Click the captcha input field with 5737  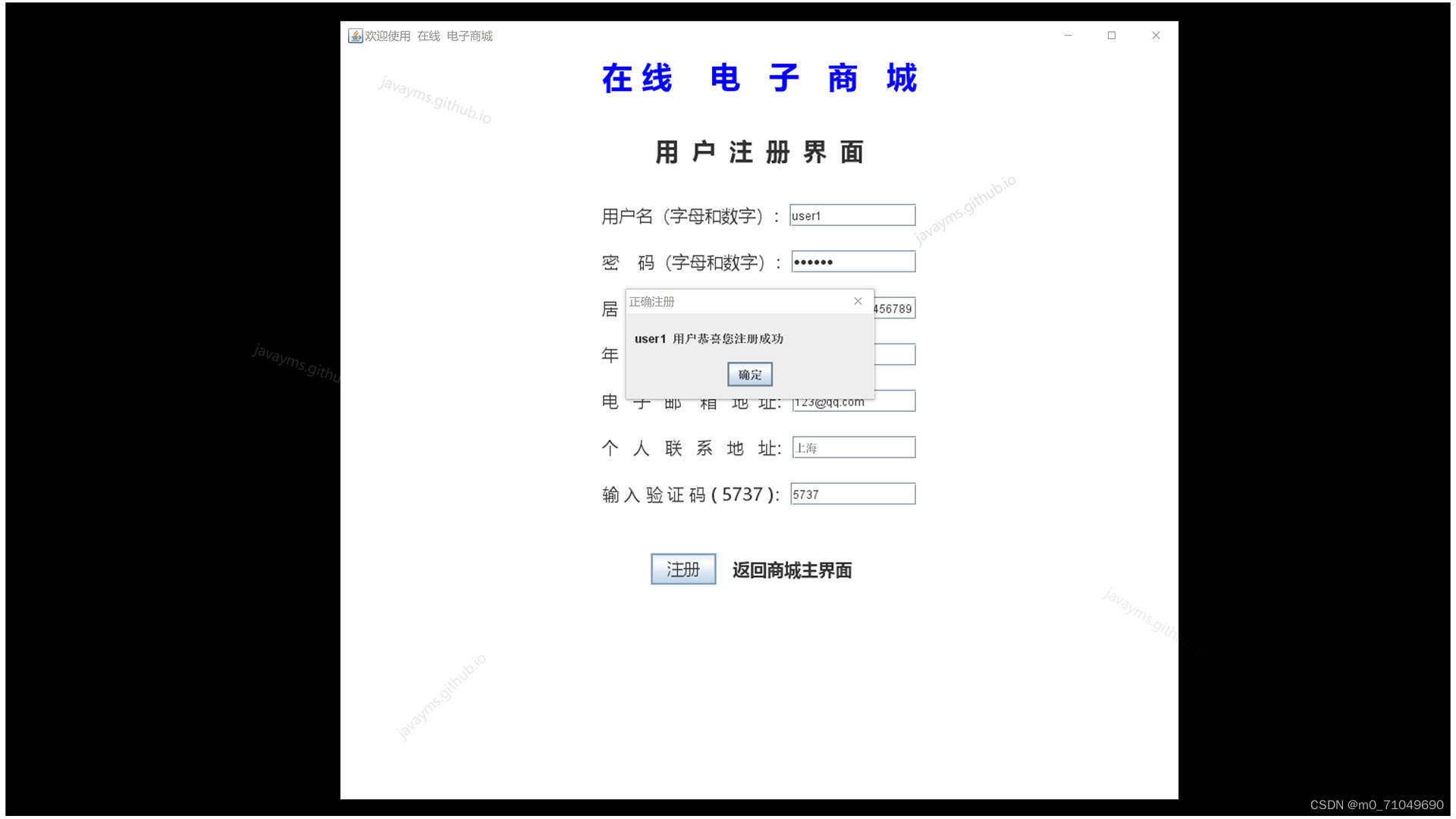click(x=852, y=494)
